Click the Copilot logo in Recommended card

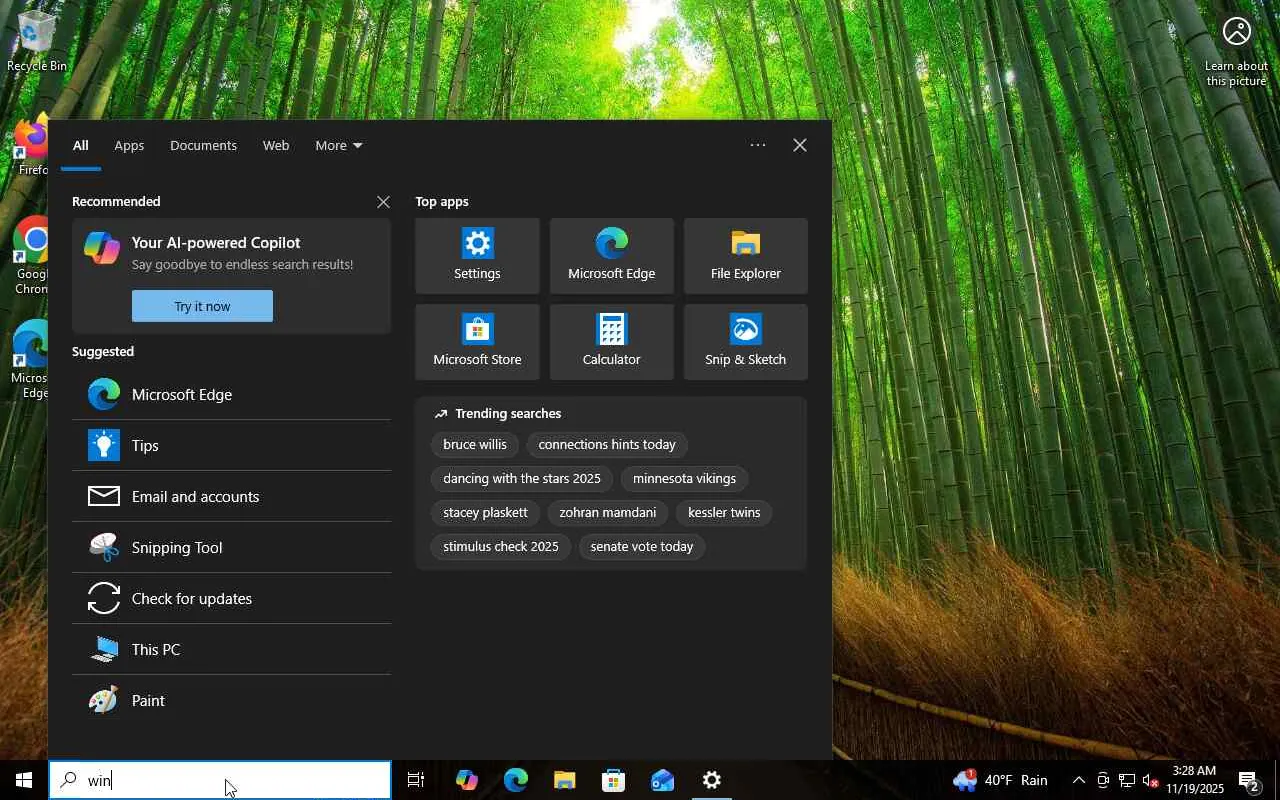click(x=102, y=246)
